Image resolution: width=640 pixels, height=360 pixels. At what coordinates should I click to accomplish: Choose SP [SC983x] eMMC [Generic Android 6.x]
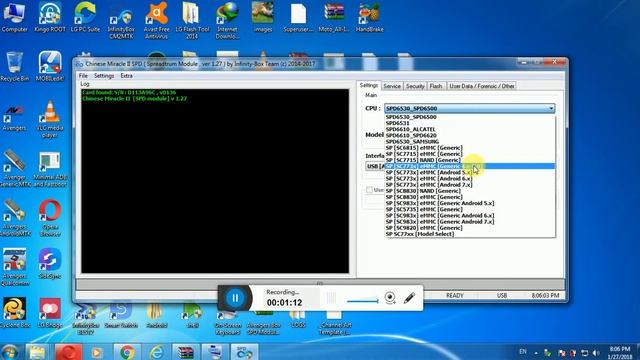coord(469,216)
